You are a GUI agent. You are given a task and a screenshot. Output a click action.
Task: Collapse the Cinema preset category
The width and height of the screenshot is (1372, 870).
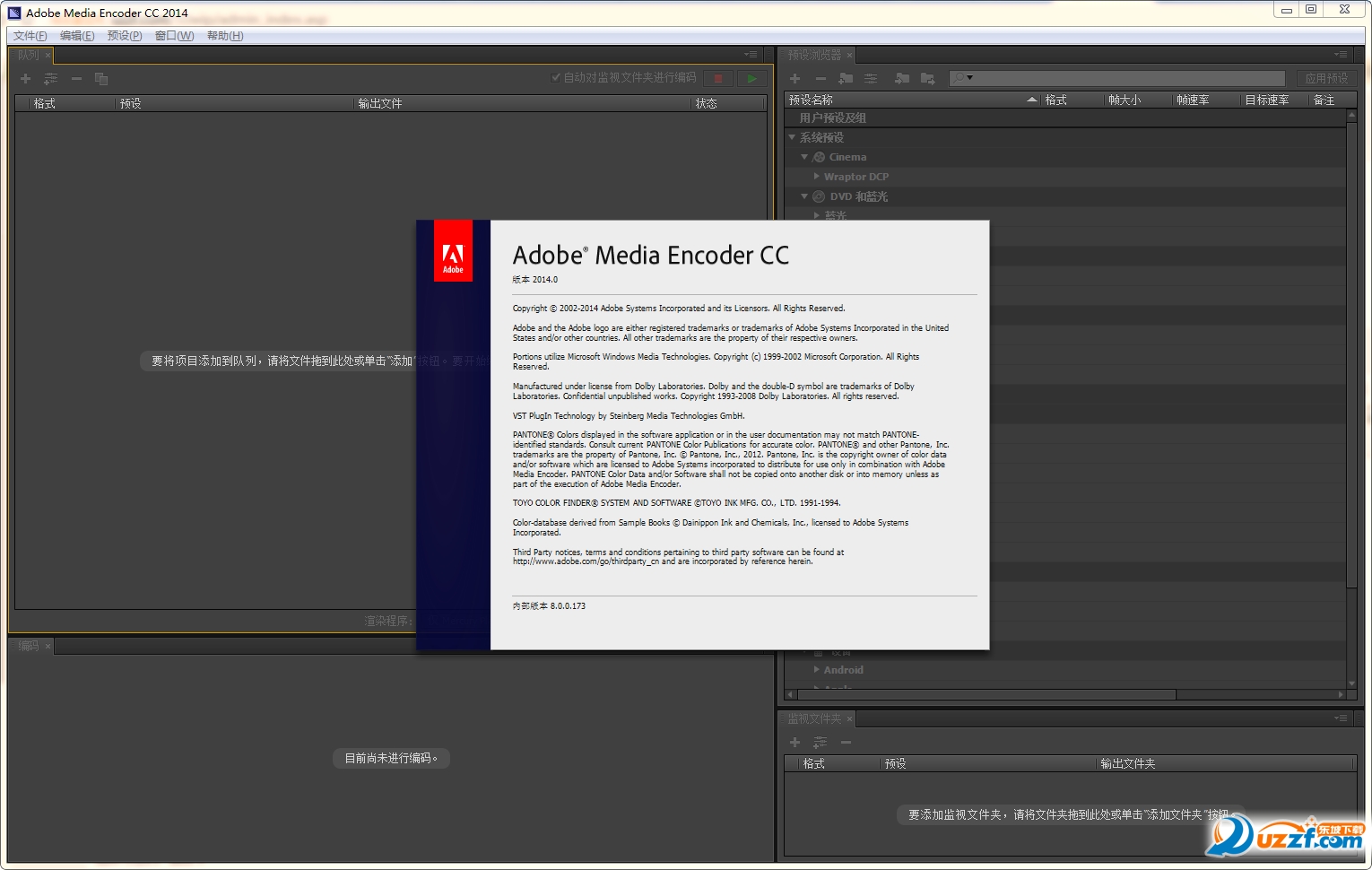(804, 157)
